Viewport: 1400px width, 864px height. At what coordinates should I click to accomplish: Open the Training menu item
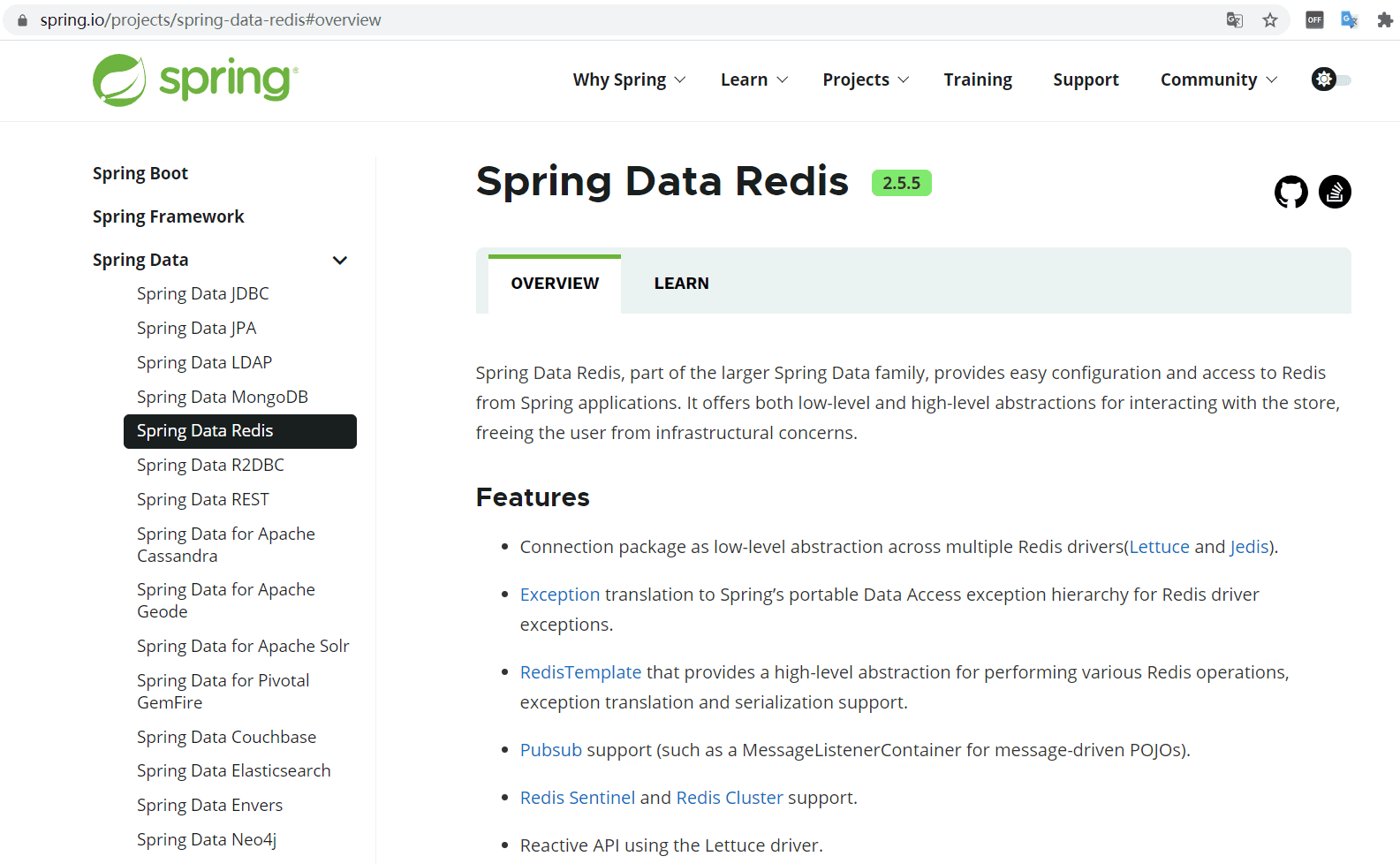[978, 80]
